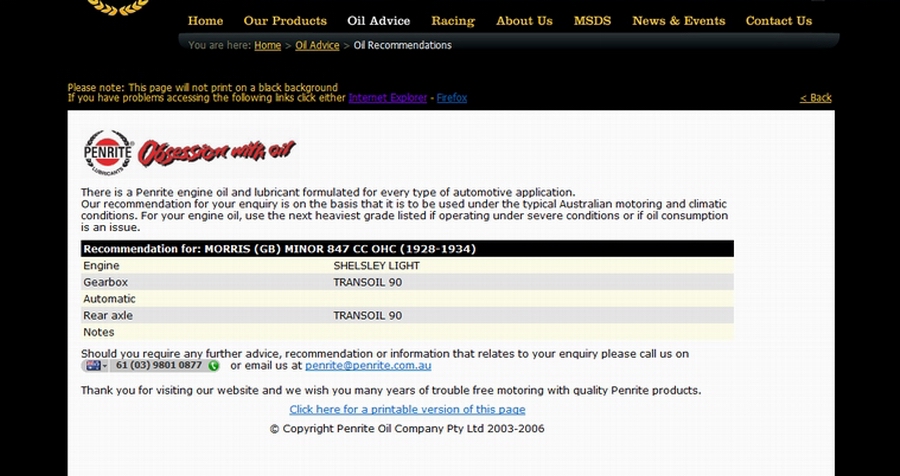Click the golden laurel site logo
The image size is (900, 476).
118,6
